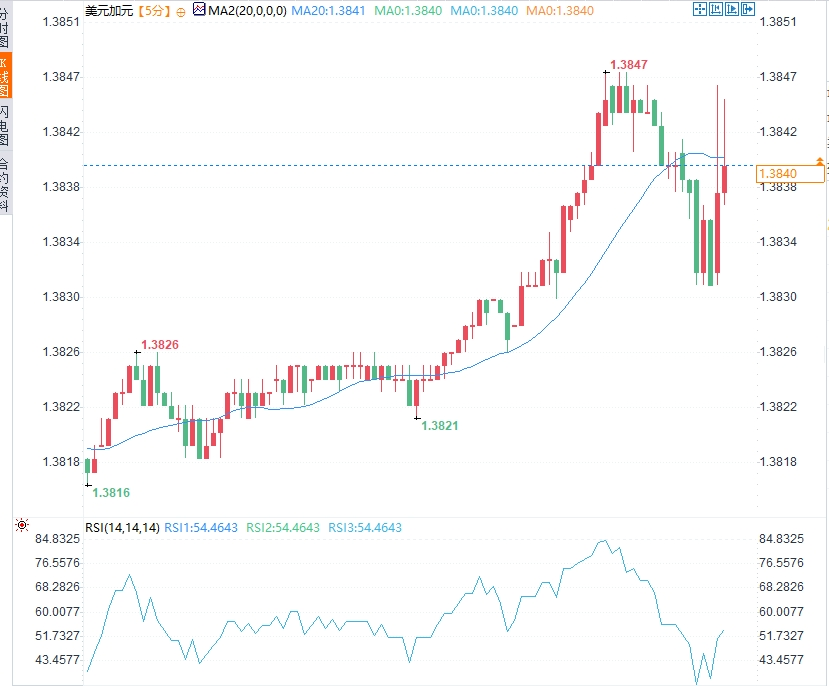Click the green 1.3816 low annotation
This screenshot has width=829, height=686.
tap(111, 493)
